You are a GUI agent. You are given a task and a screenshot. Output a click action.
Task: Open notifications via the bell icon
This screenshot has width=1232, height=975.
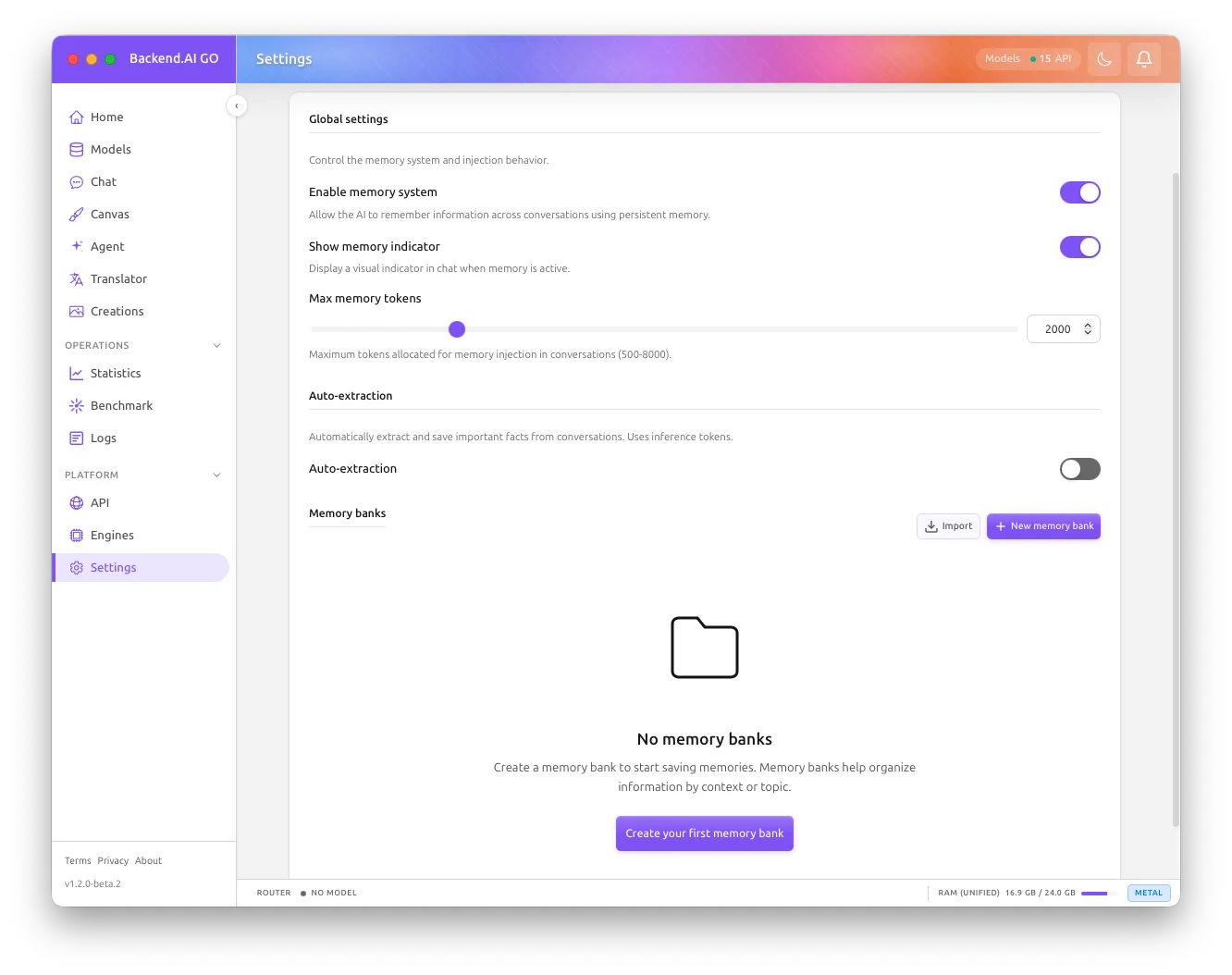1144,58
